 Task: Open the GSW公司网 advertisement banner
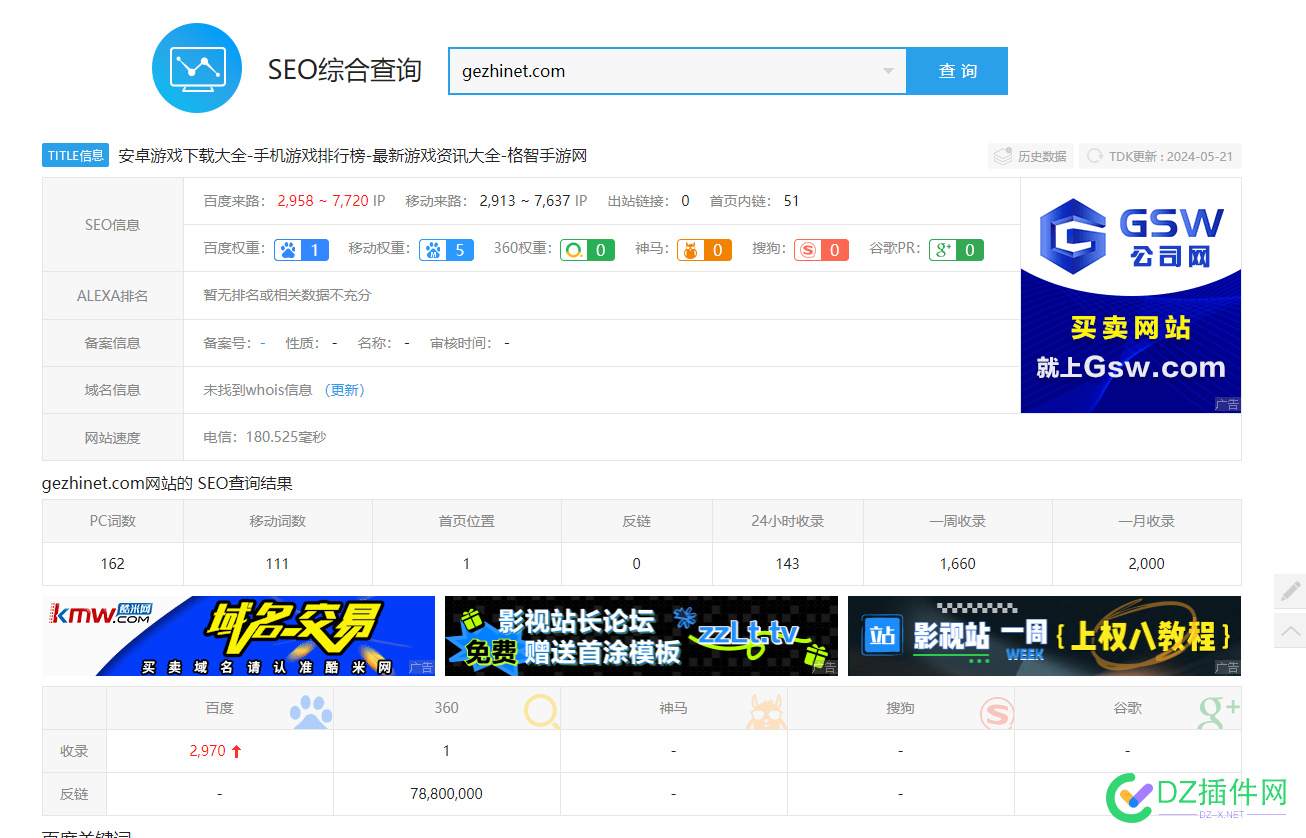1131,295
